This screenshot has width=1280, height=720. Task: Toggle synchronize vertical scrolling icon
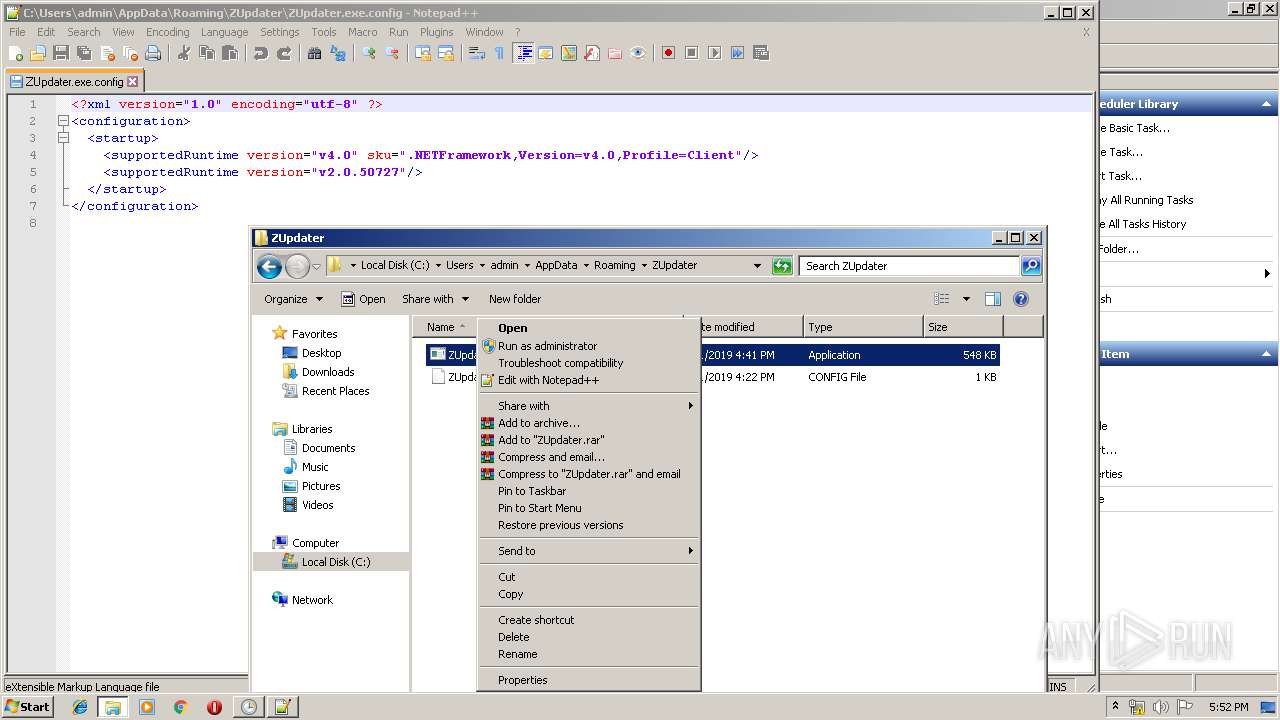click(422, 53)
